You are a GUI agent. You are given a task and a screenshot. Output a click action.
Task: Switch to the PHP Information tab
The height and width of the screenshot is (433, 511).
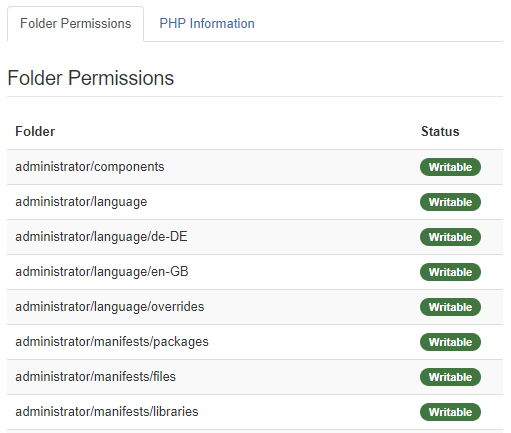207,24
